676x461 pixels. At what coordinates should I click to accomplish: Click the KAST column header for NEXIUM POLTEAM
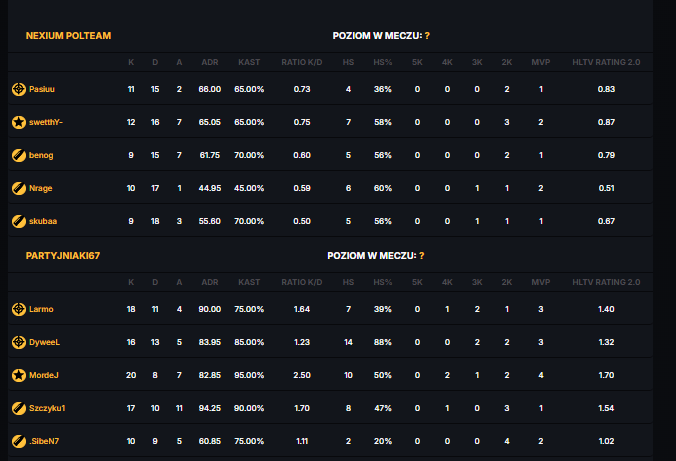(x=249, y=62)
